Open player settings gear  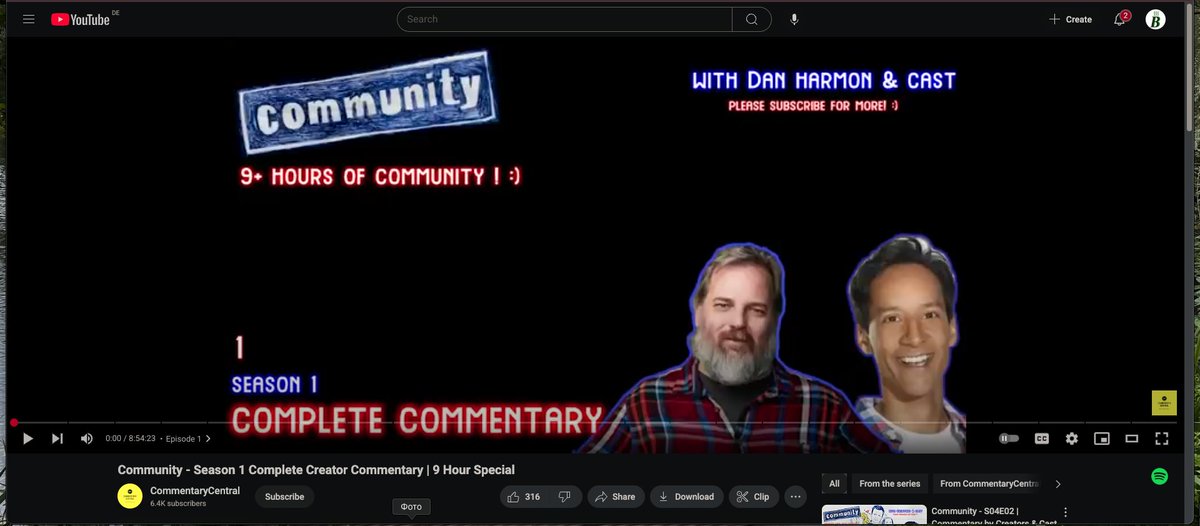[x=1072, y=438]
